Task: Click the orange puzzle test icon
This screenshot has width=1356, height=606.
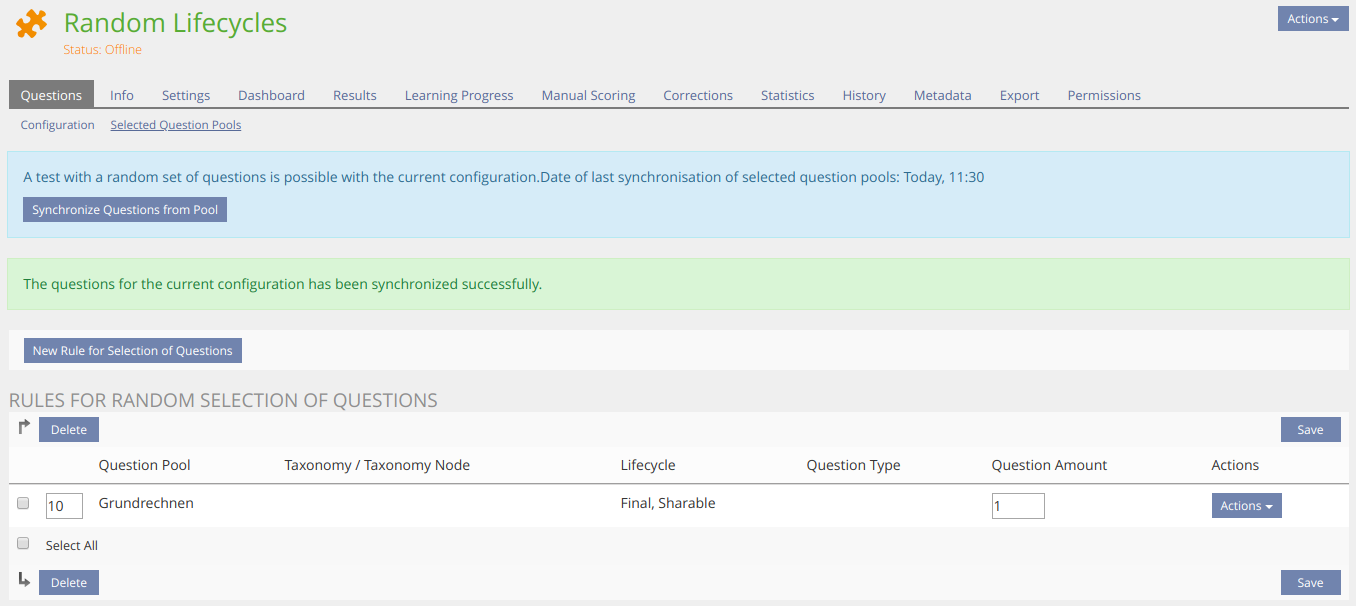Action: coord(32,24)
